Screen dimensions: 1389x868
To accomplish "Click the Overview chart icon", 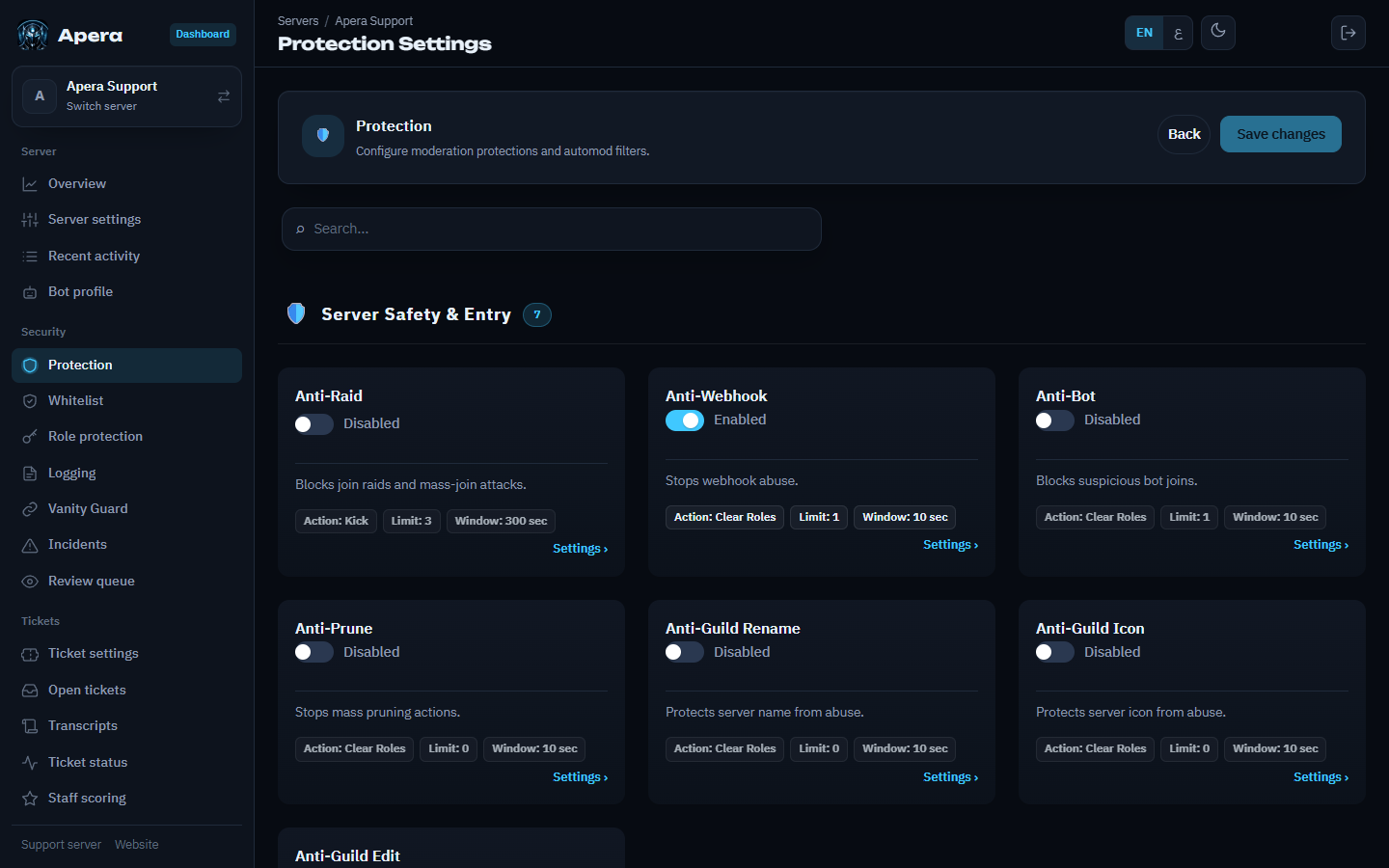I will (x=30, y=184).
